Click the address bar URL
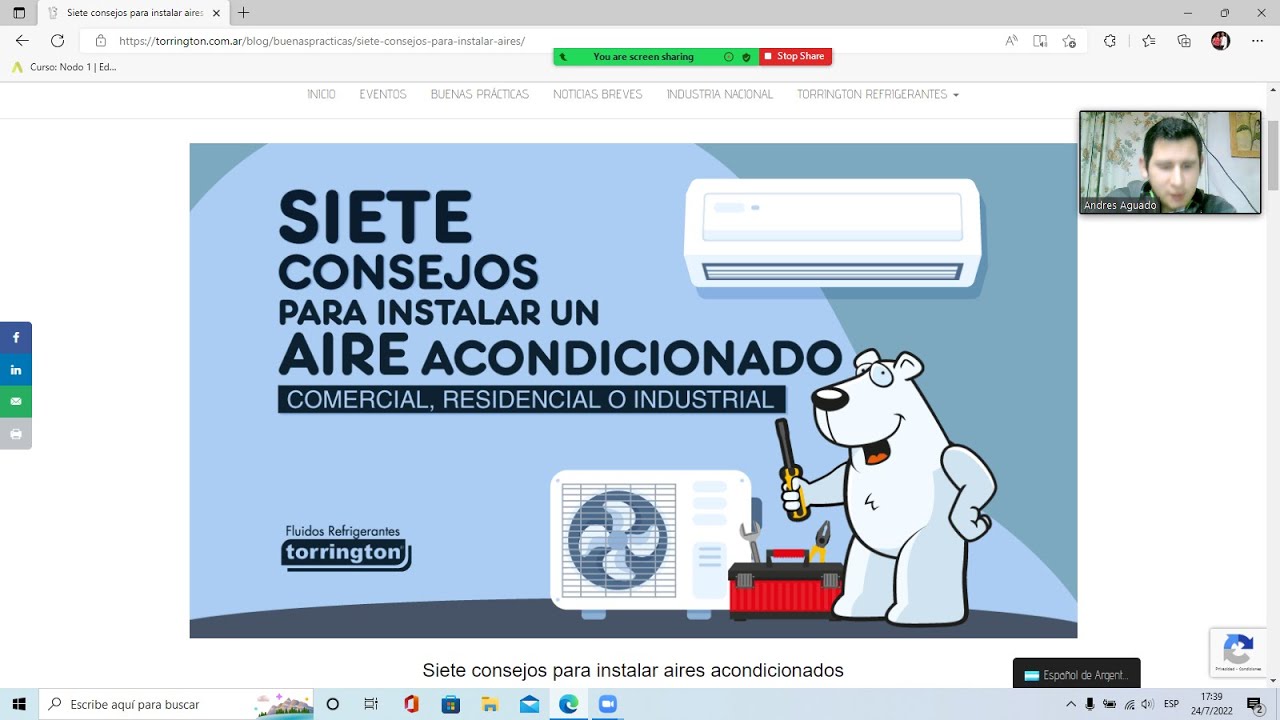The width and height of the screenshot is (1280, 720). (x=321, y=41)
